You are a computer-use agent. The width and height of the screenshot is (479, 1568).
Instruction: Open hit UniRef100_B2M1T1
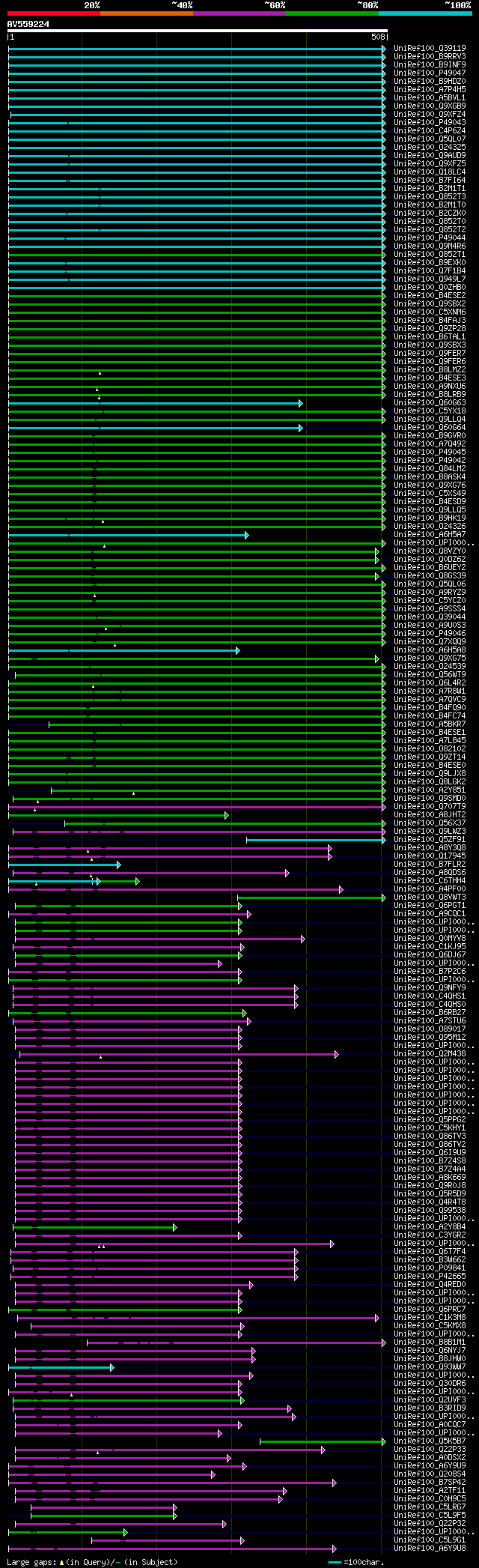430,189
